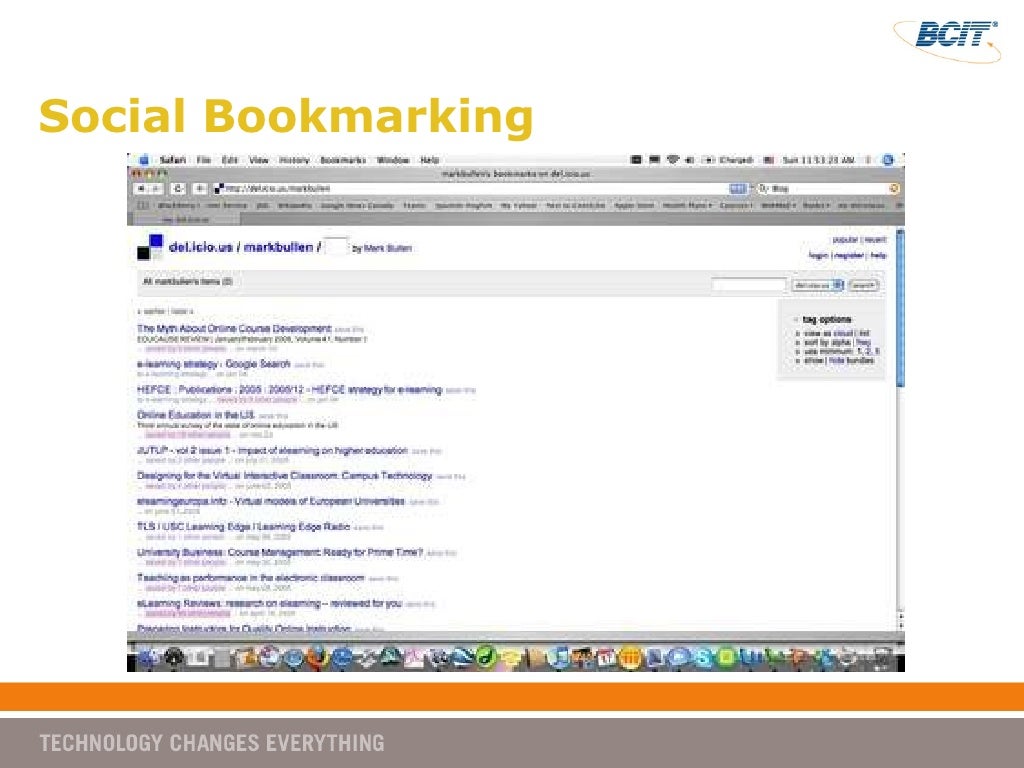Click the register link
Image resolution: width=1024 pixels, height=768 pixels.
pos(849,255)
